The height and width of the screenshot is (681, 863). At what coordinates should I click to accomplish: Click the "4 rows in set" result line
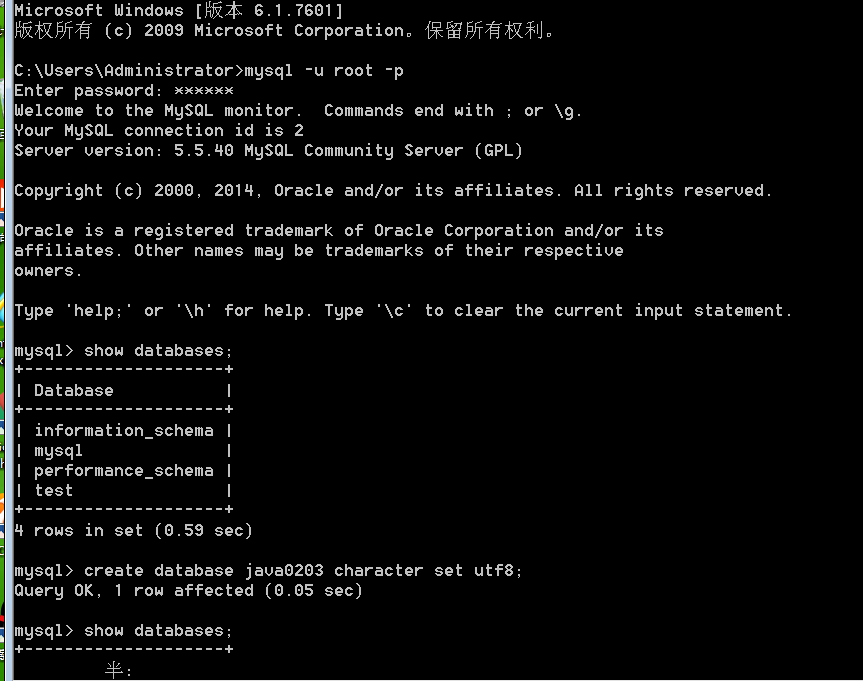(x=133, y=530)
